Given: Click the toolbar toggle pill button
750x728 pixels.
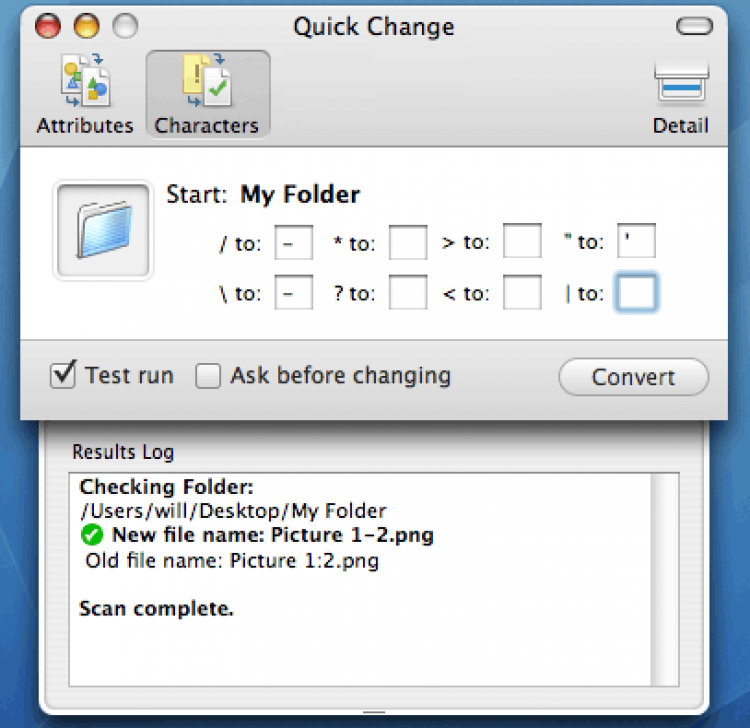Looking at the screenshot, I should 694,27.
